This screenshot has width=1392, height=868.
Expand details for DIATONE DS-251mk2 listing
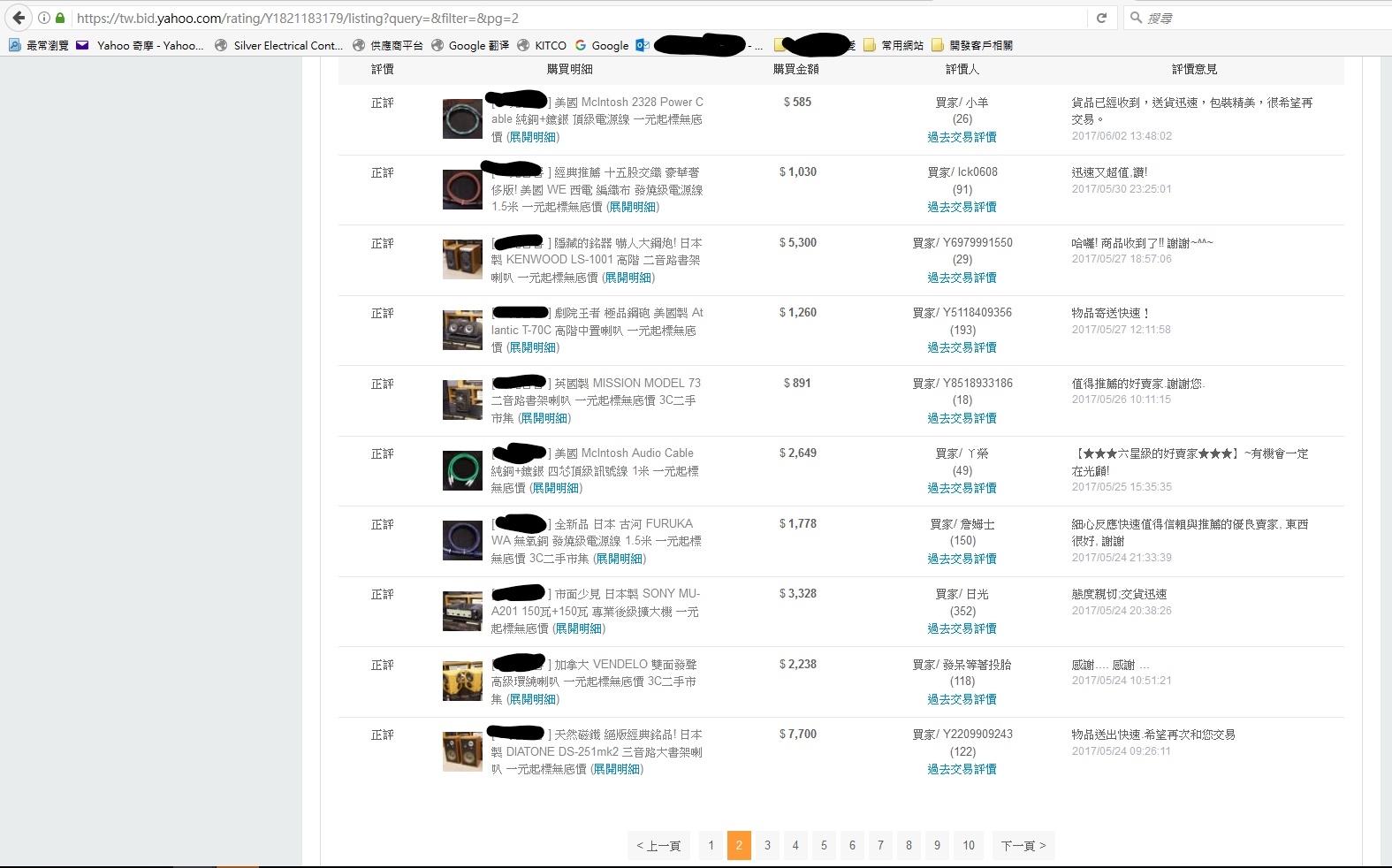click(x=617, y=769)
